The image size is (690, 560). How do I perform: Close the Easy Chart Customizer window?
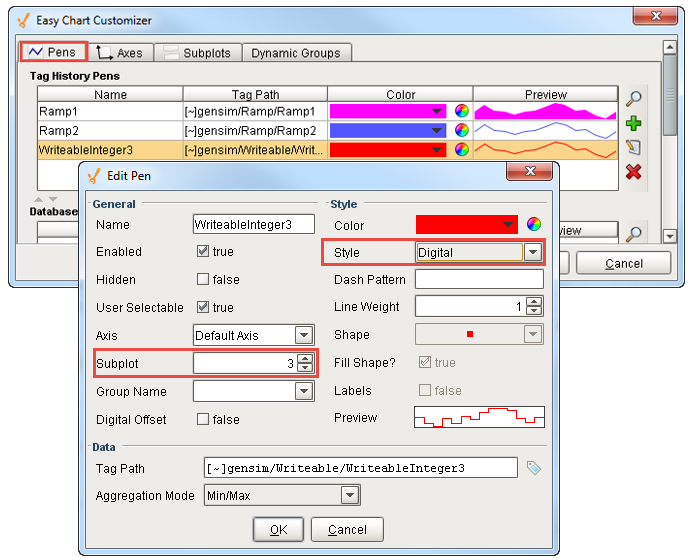click(x=655, y=16)
